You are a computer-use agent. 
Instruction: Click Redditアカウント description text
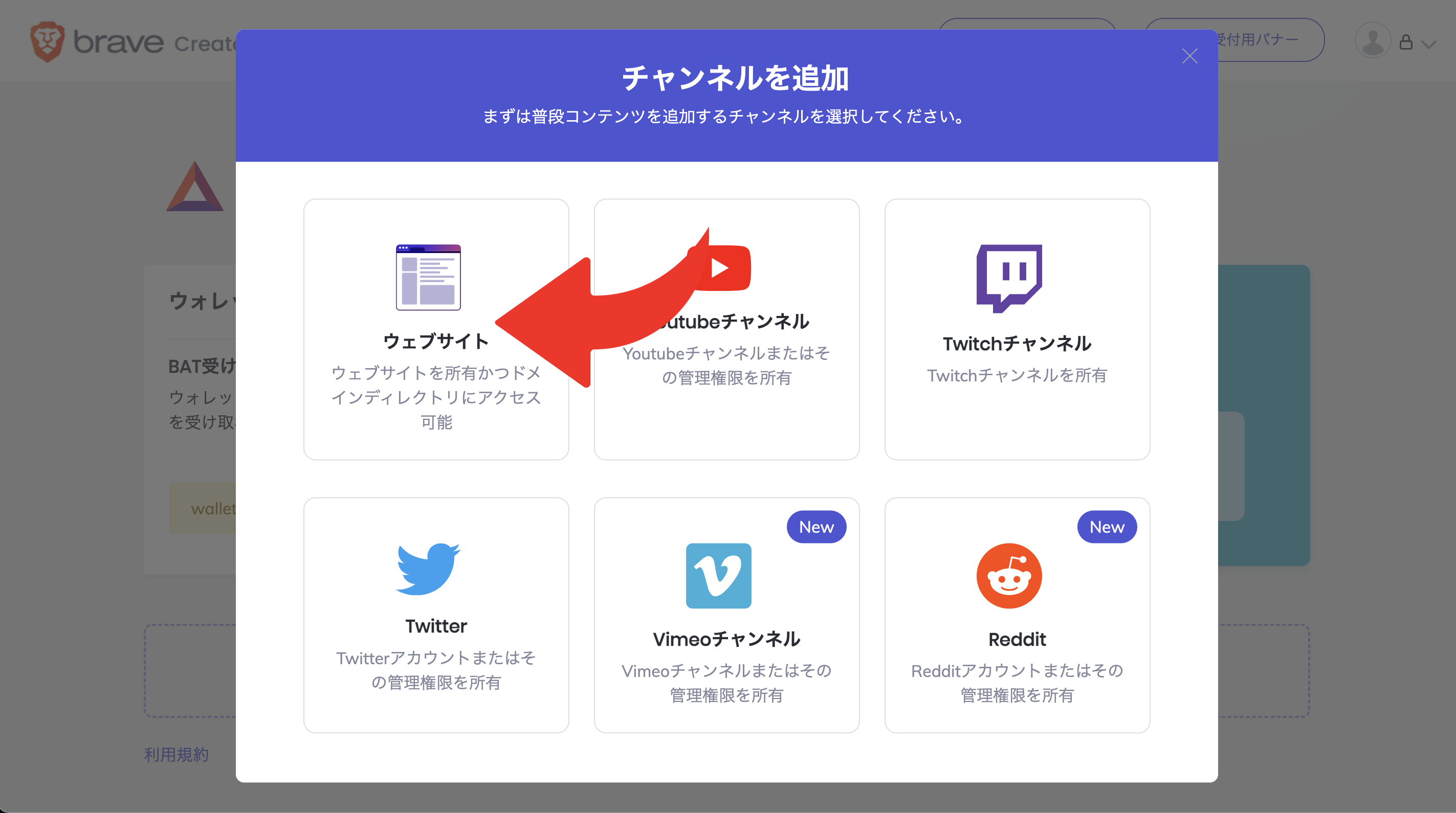click(x=1017, y=683)
